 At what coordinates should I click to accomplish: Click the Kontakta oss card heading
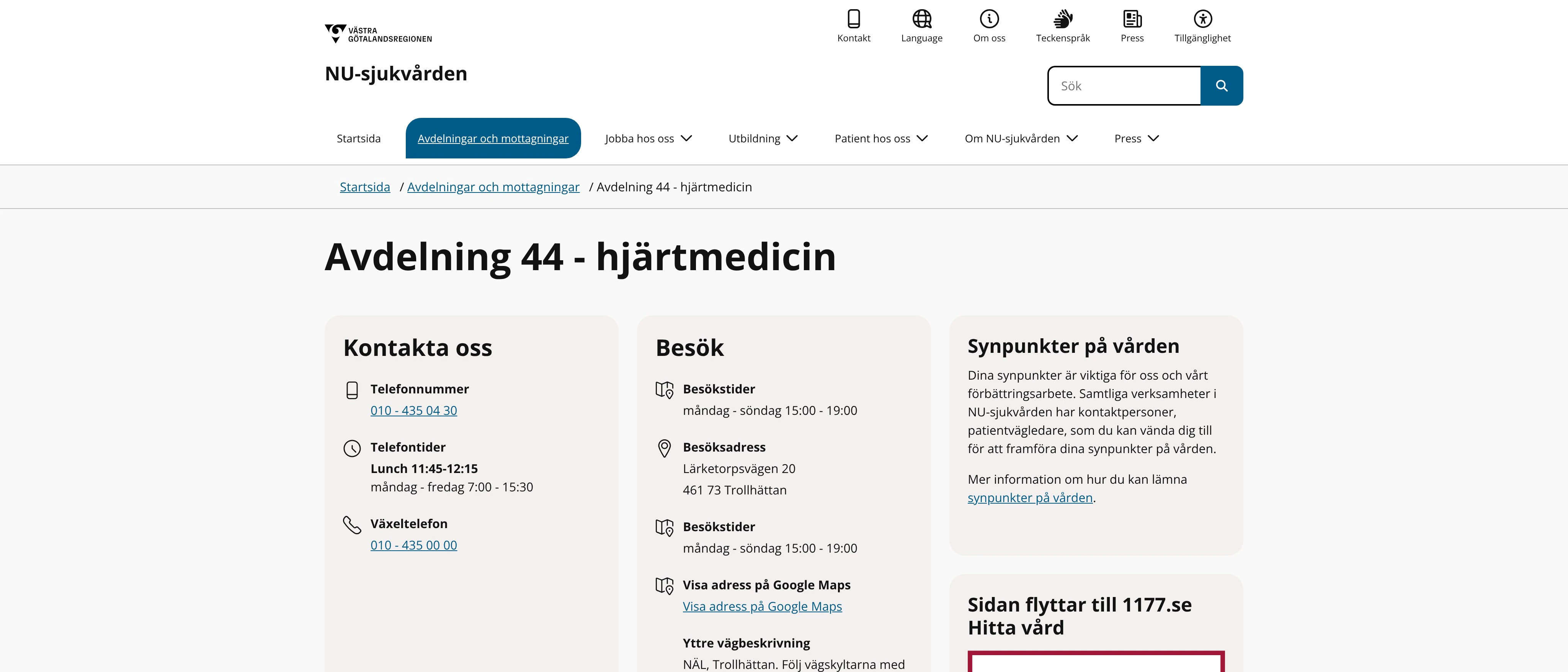coord(418,348)
